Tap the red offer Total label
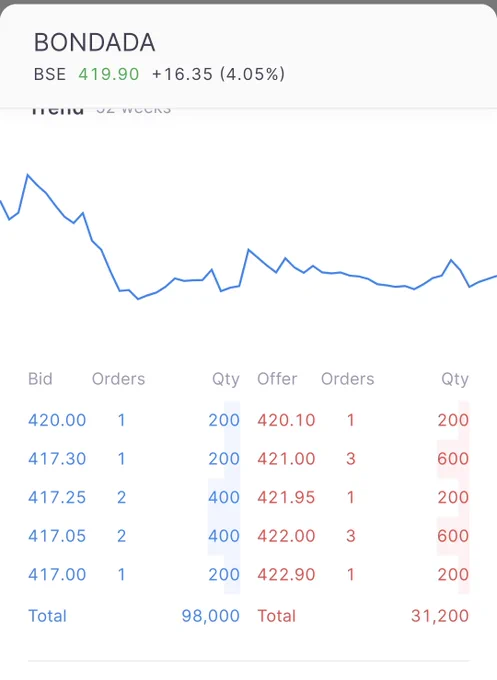 coord(277,616)
